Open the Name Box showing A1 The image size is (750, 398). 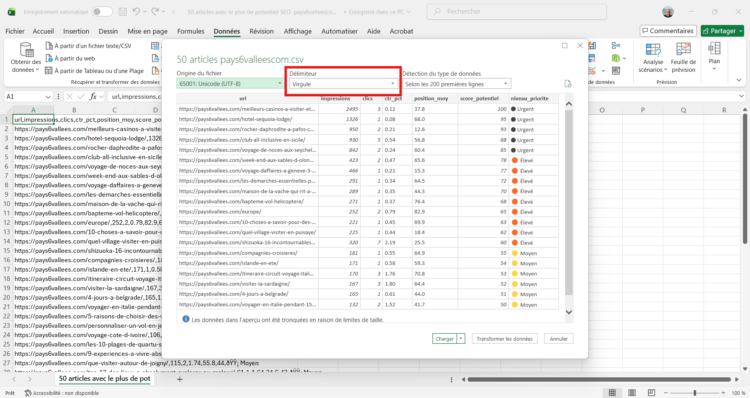tap(28, 97)
